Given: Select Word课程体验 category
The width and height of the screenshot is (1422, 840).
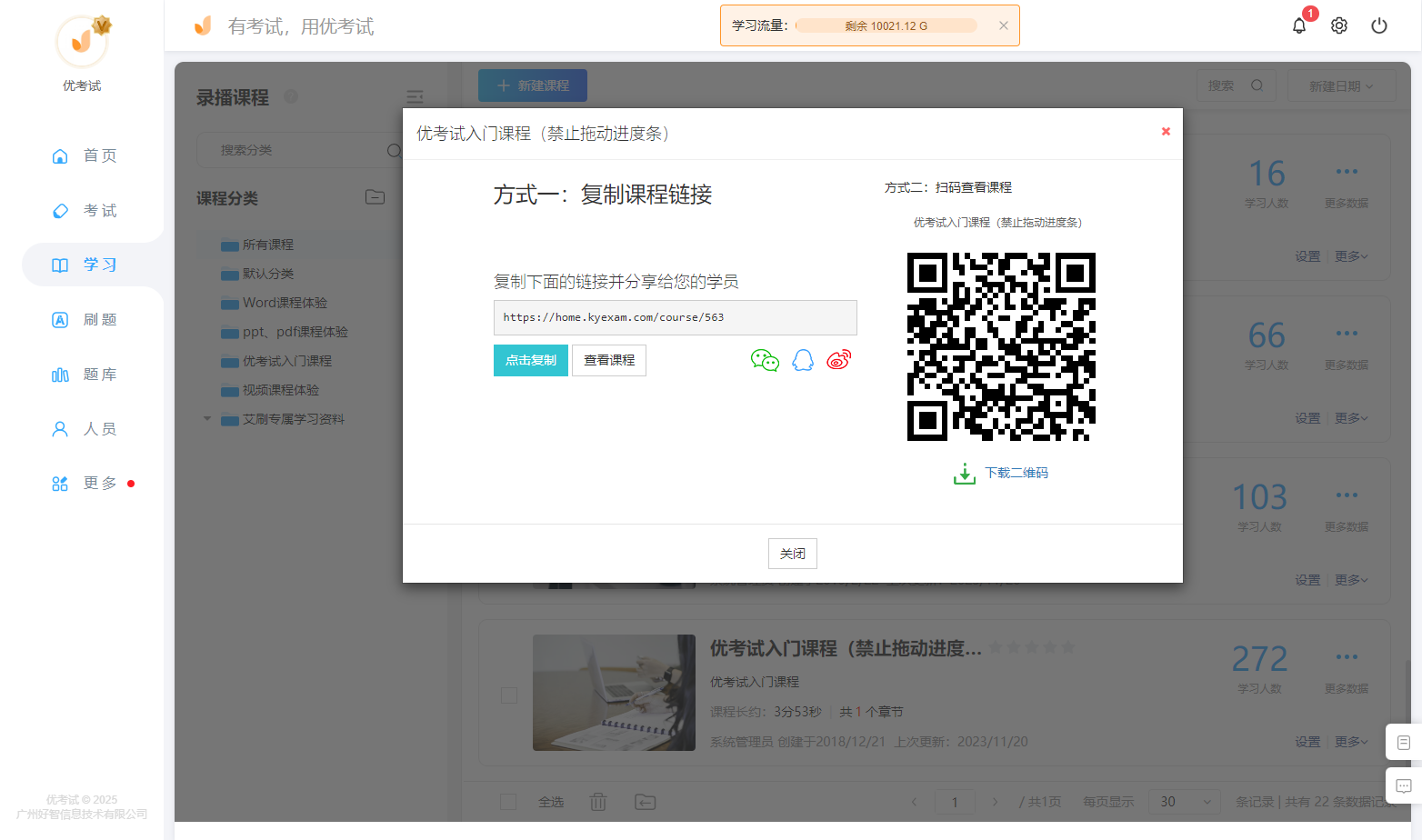Looking at the screenshot, I should click(x=285, y=303).
